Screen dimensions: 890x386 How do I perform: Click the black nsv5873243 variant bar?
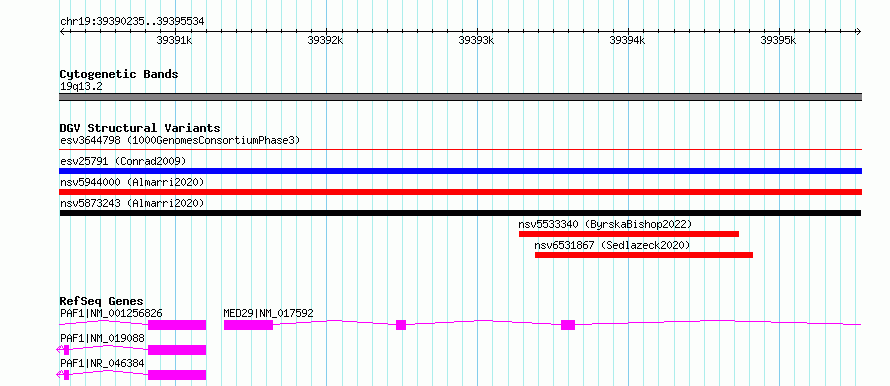point(460,213)
